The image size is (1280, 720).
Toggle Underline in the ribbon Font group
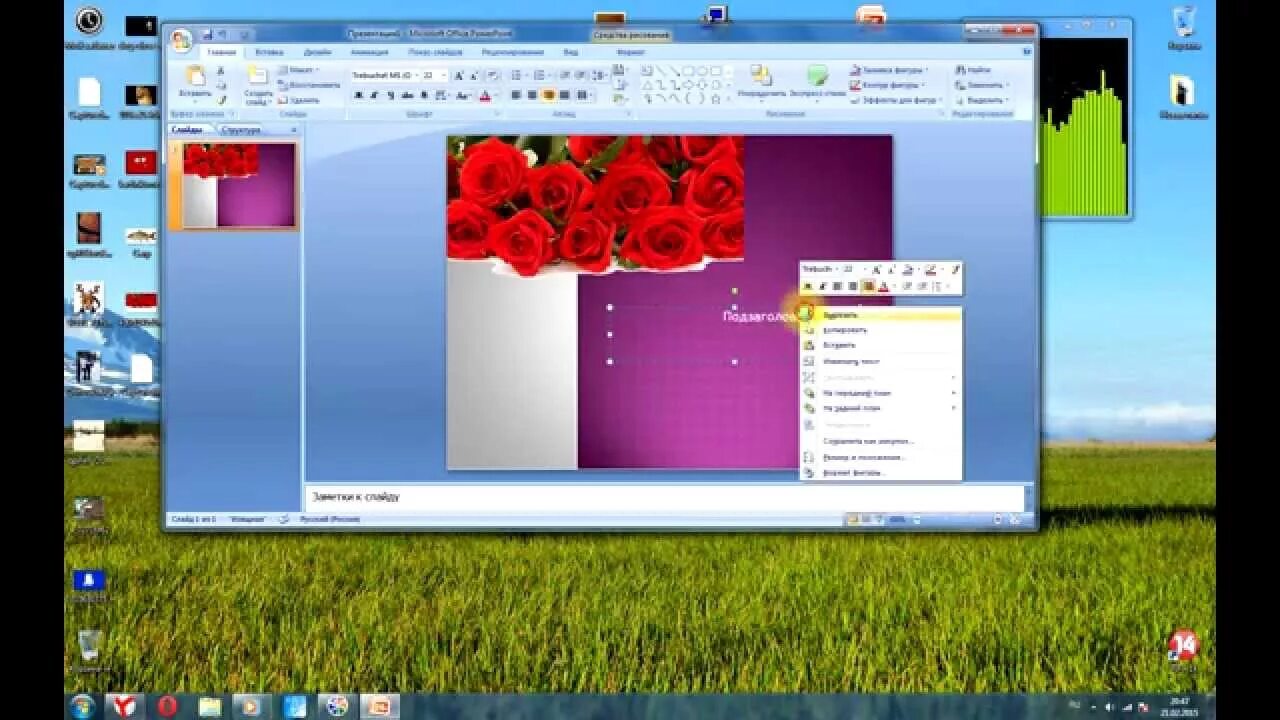tap(391, 95)
